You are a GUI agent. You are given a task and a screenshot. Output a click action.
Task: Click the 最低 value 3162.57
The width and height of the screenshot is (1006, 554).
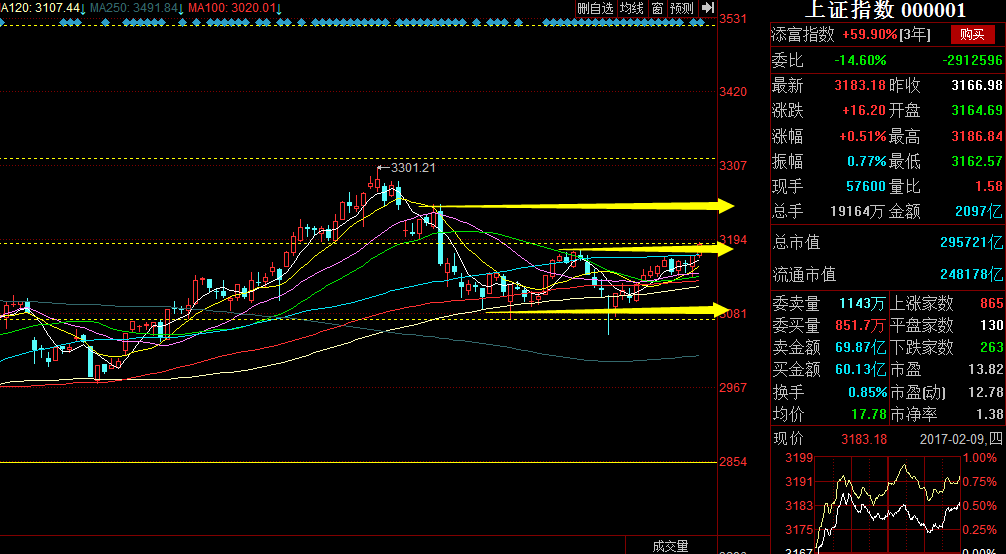click(x=976, y=161)
